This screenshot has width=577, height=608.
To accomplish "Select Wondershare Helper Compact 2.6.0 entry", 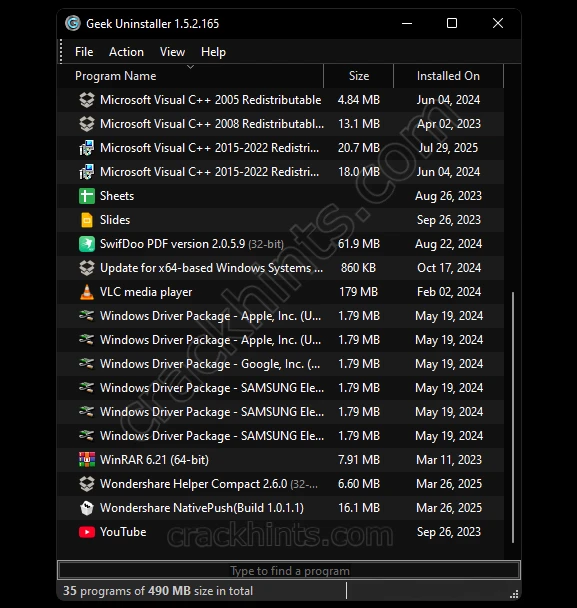I will pyautogui.click(x=281, y=484).
